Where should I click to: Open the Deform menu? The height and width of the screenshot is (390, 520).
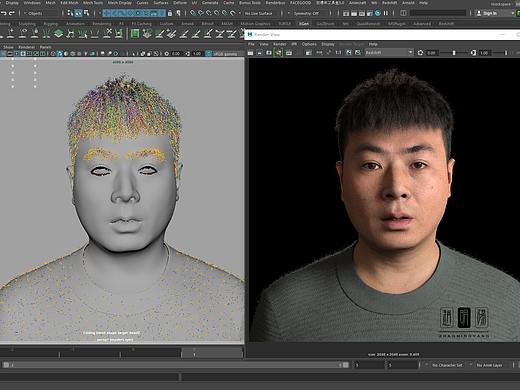coord(180,3)
